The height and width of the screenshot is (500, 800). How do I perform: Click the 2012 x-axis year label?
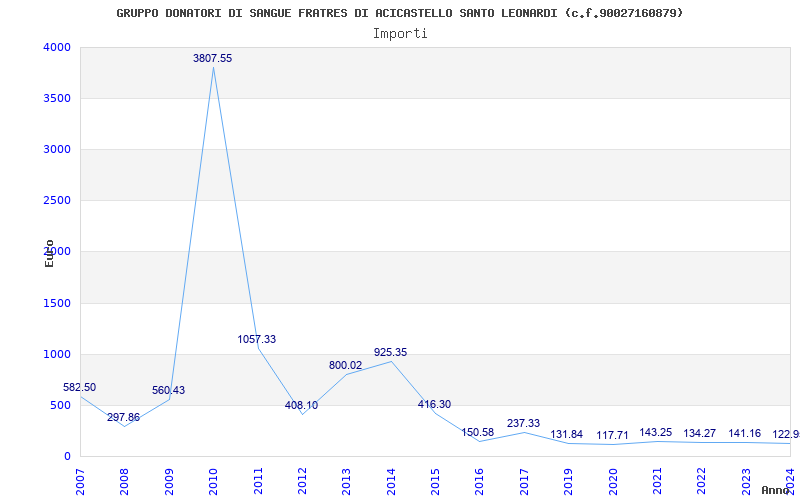[302, 481]
